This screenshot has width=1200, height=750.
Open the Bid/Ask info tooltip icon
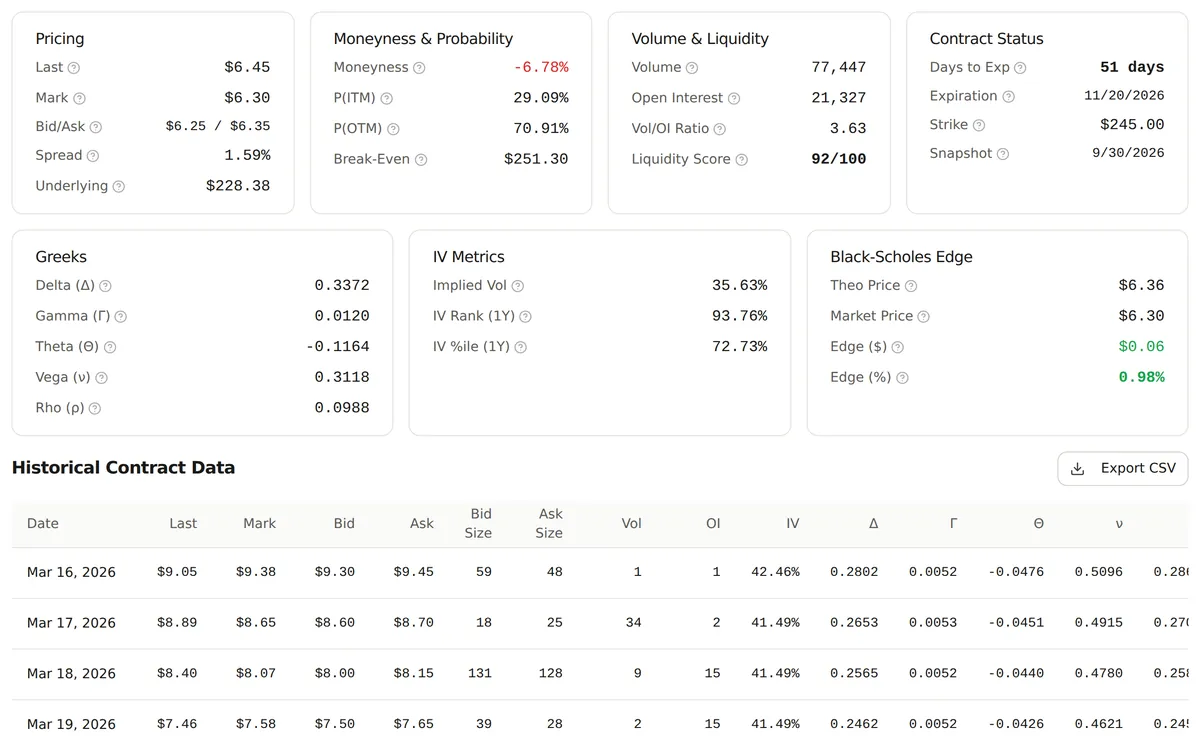(96, 127)
